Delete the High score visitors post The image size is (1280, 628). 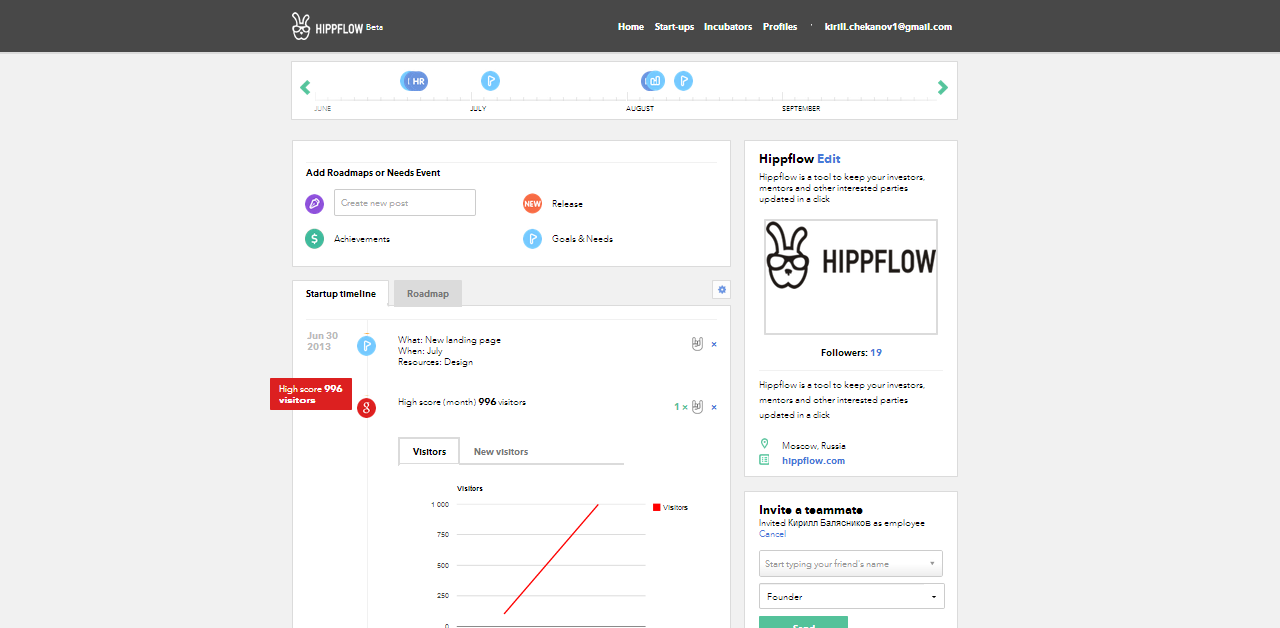point(714,407)
